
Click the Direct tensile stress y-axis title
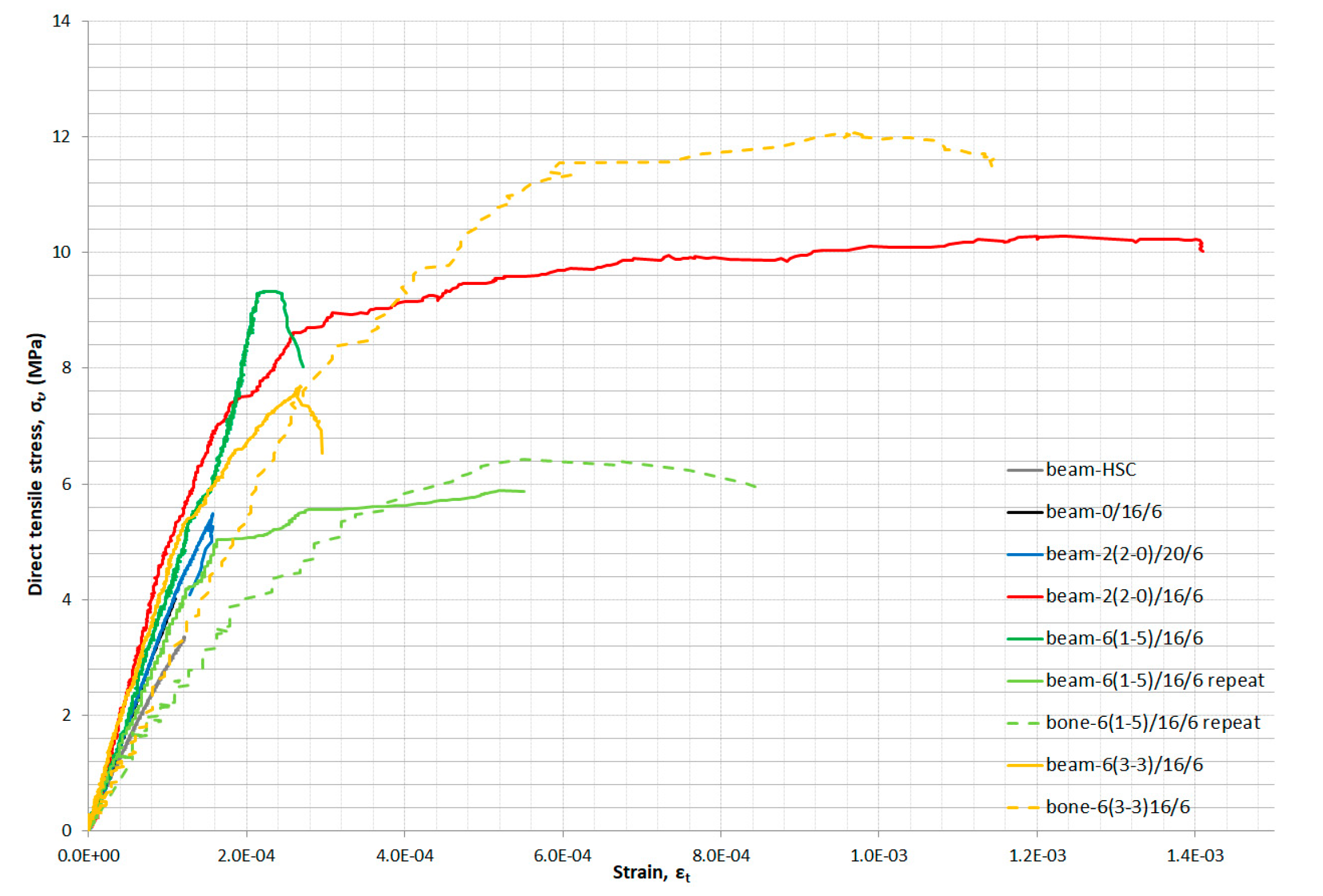pos(36,464)
